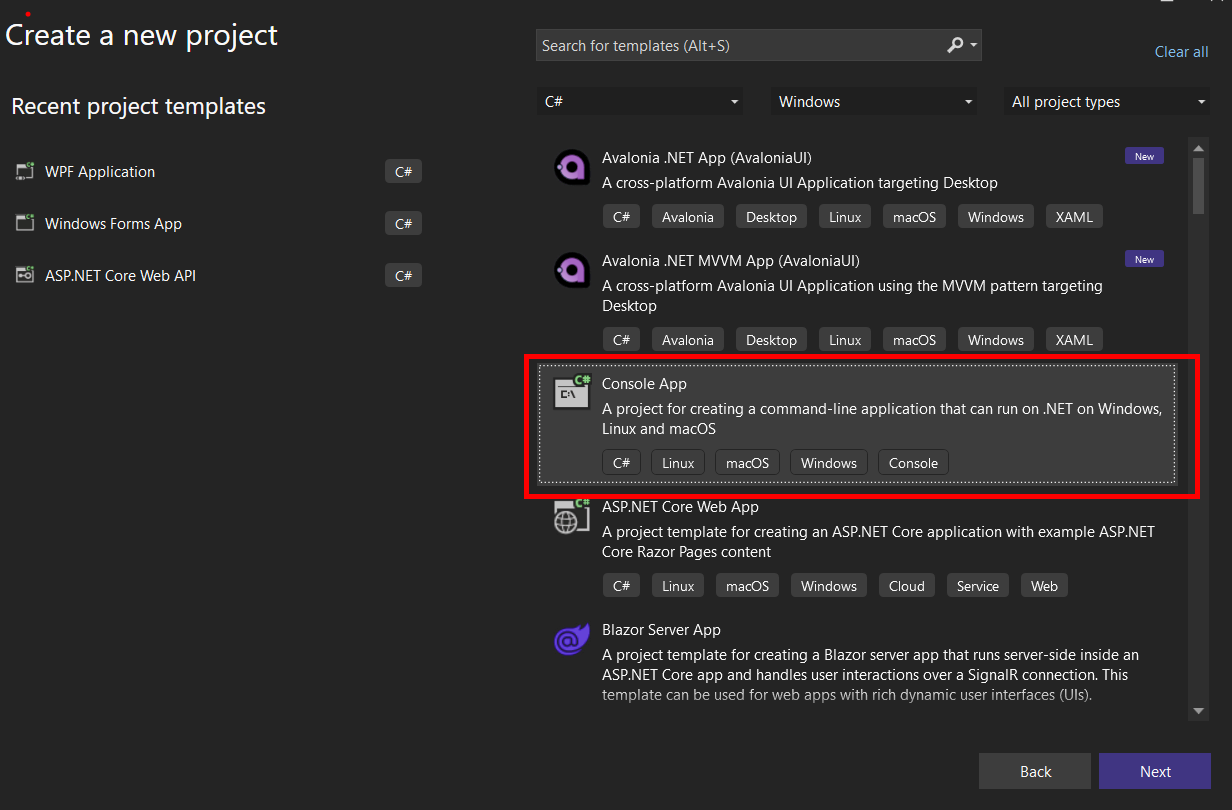Open the C# language filter dropdown

tap(640, 101)
